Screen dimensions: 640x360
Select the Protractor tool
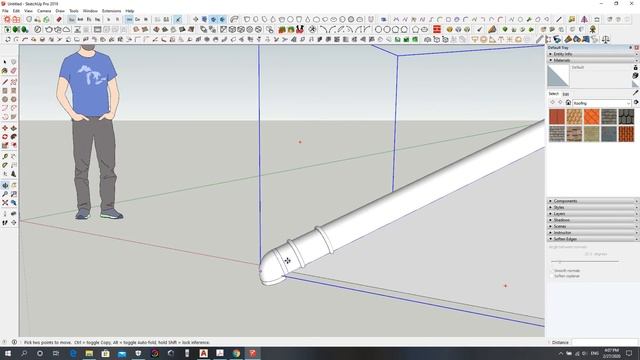click(5, 165)
